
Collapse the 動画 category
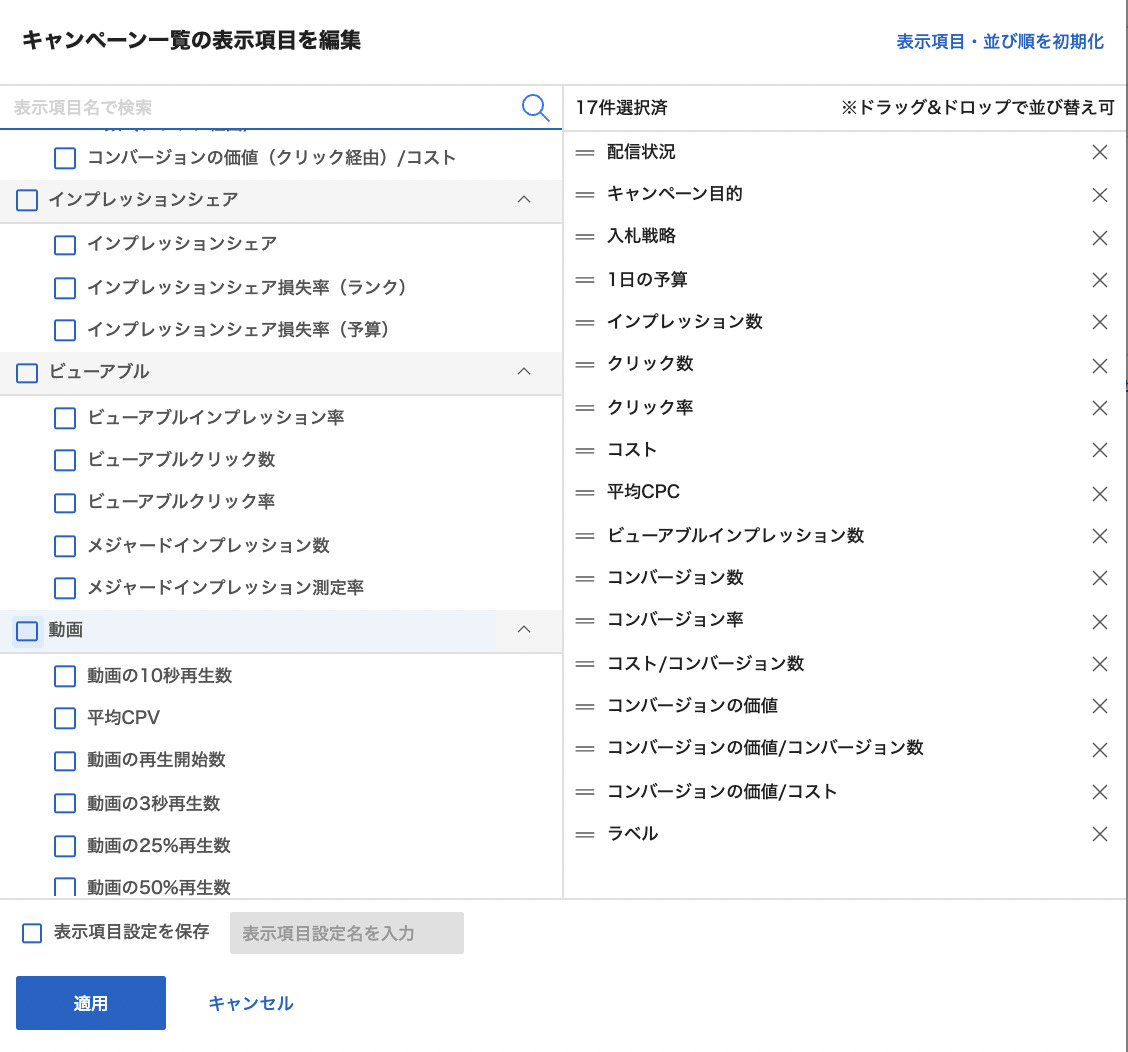pyautogui.click(x=523, y=630)
